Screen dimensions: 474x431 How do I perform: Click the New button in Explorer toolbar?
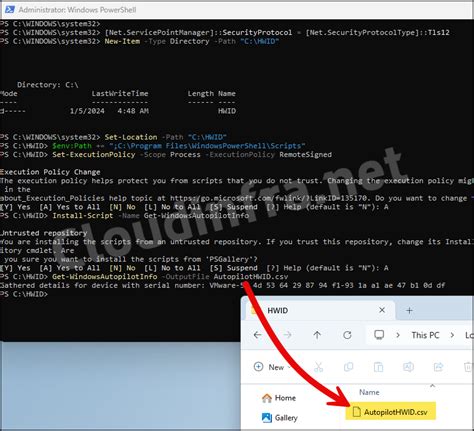tap(272, 367)
